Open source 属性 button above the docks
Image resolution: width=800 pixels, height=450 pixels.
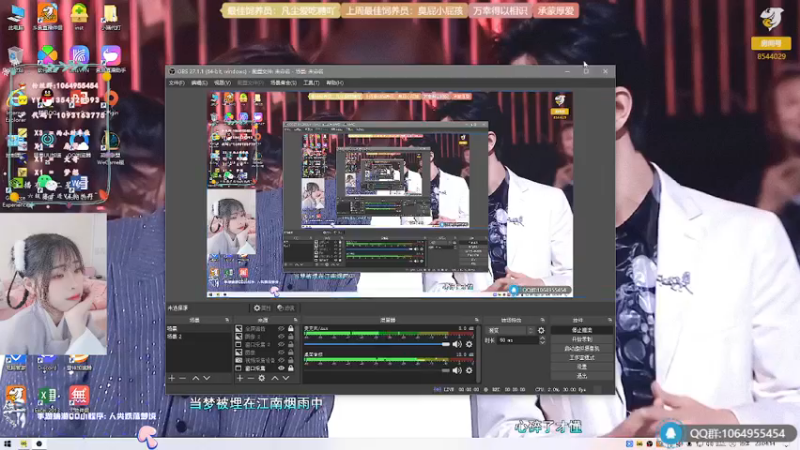click(262, 308)
